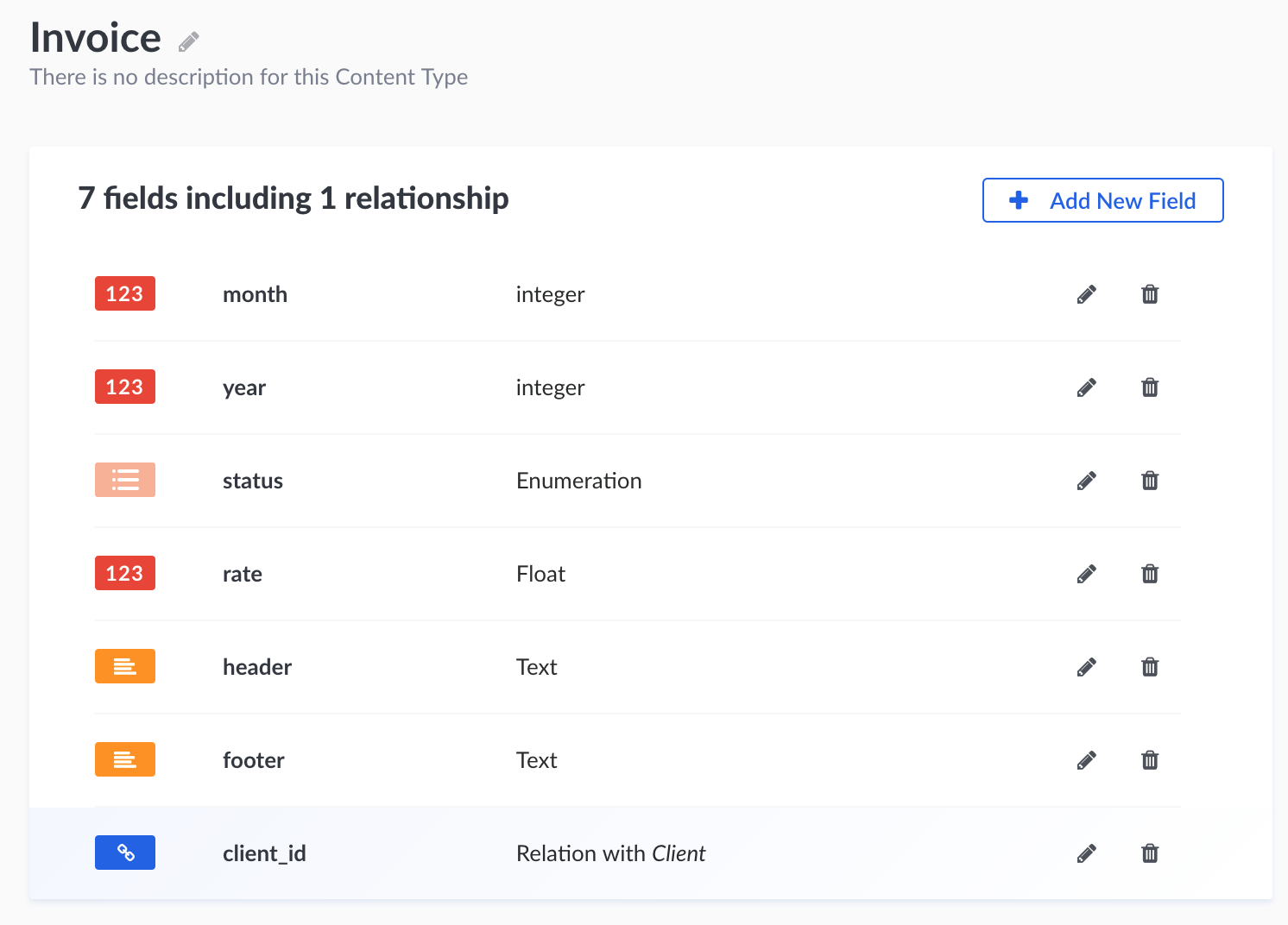The width and height of the screenshot is (1288, 925).
Task: Click the blue relation link icon
Action: click(125, 853)
